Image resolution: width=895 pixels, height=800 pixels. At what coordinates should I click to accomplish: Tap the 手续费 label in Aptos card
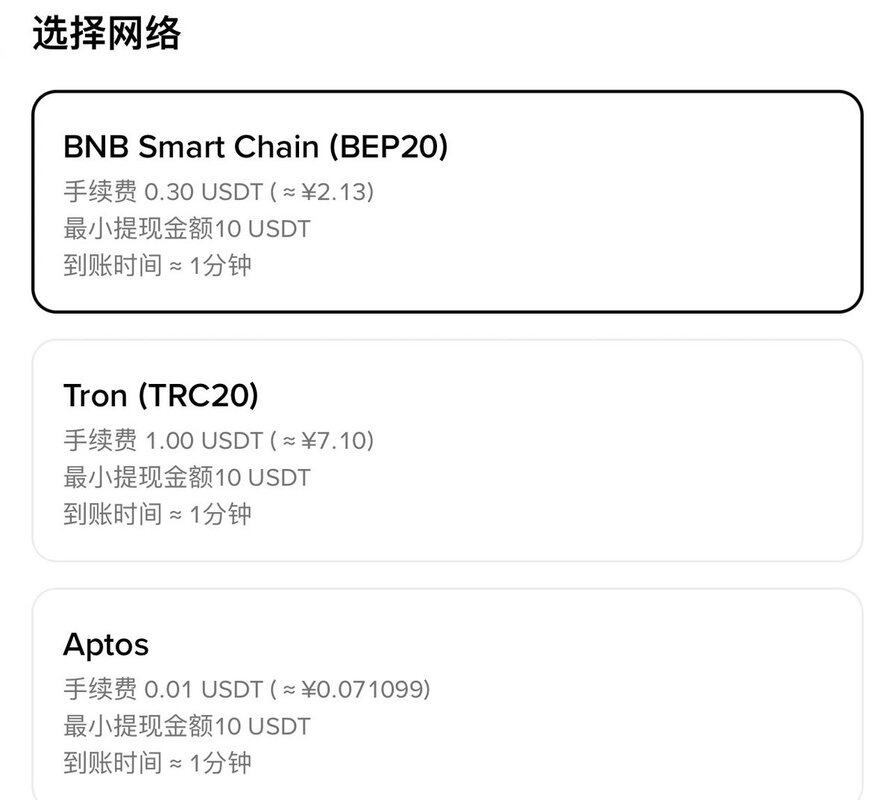(x=100, y=689)
